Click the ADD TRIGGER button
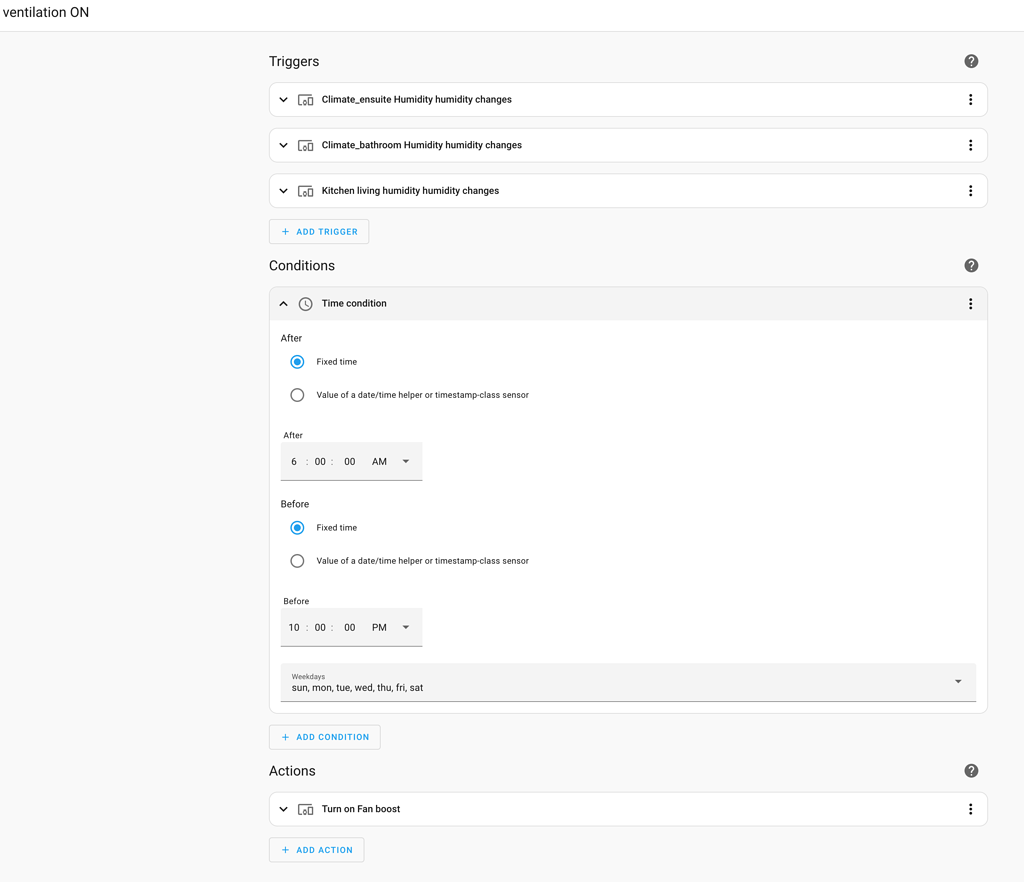Screen dimensions: 1024x882 (x=318, y=231)
